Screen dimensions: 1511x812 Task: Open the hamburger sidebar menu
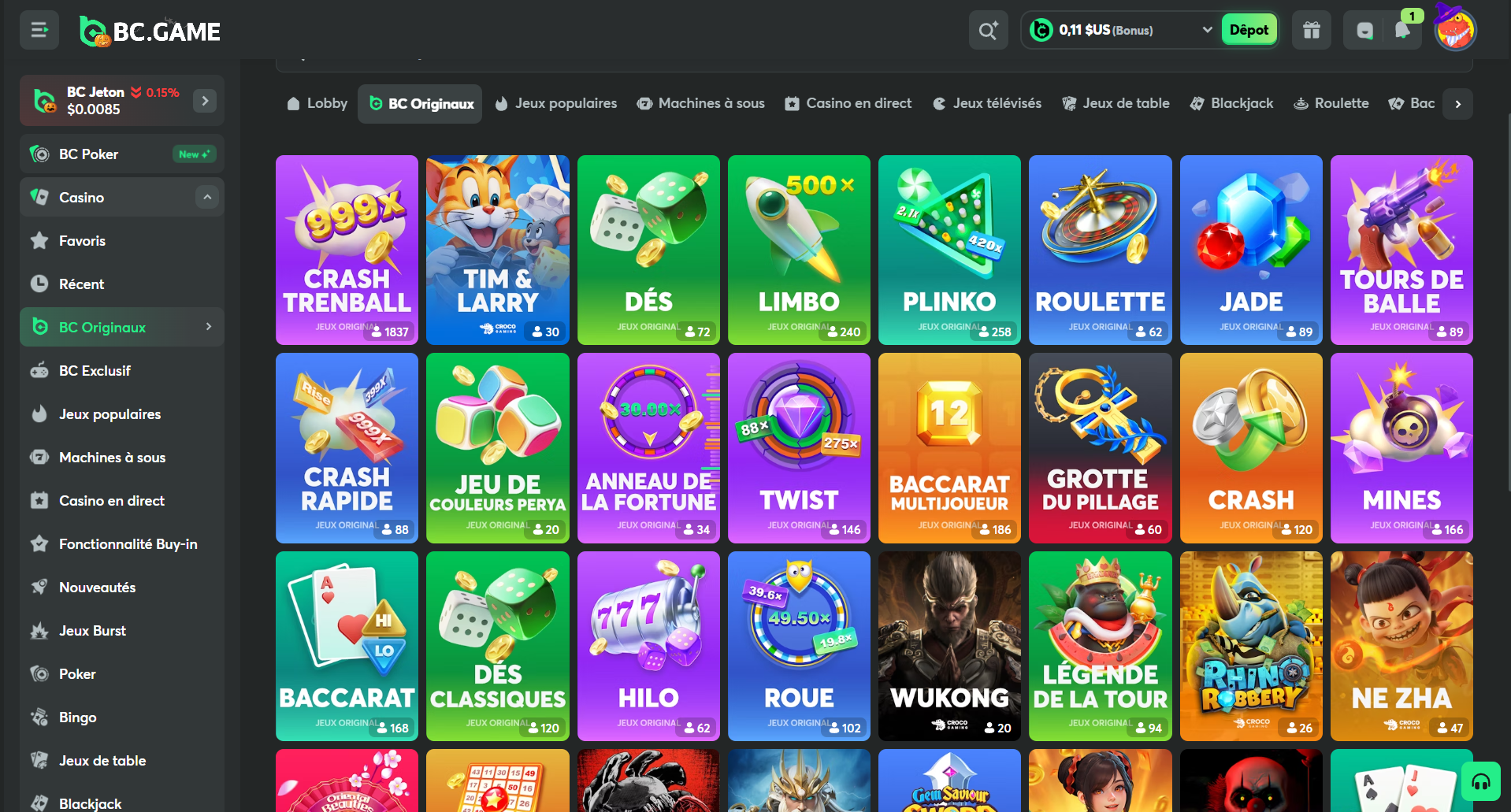[x=39, y=31]
